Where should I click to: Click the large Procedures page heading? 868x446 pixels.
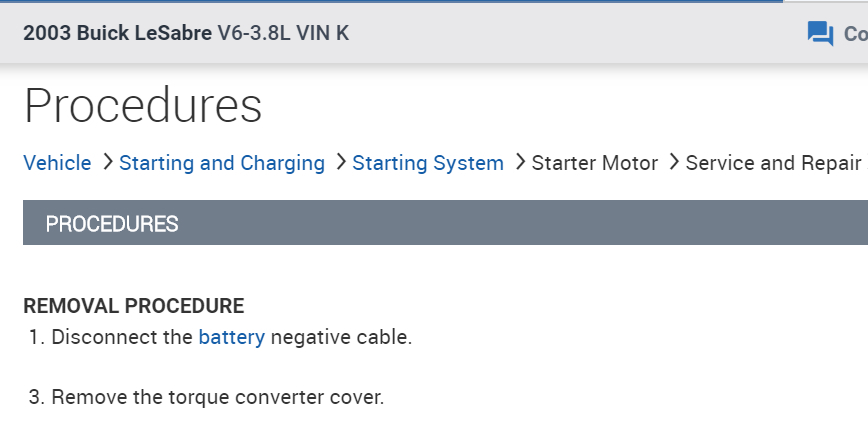tap(143, 106)
